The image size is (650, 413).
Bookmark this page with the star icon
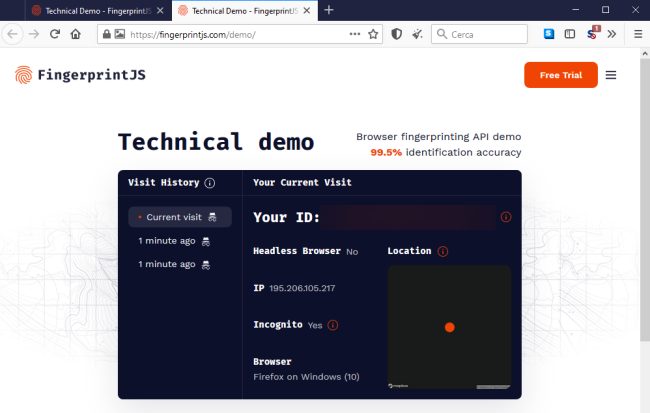pos(373,33)
